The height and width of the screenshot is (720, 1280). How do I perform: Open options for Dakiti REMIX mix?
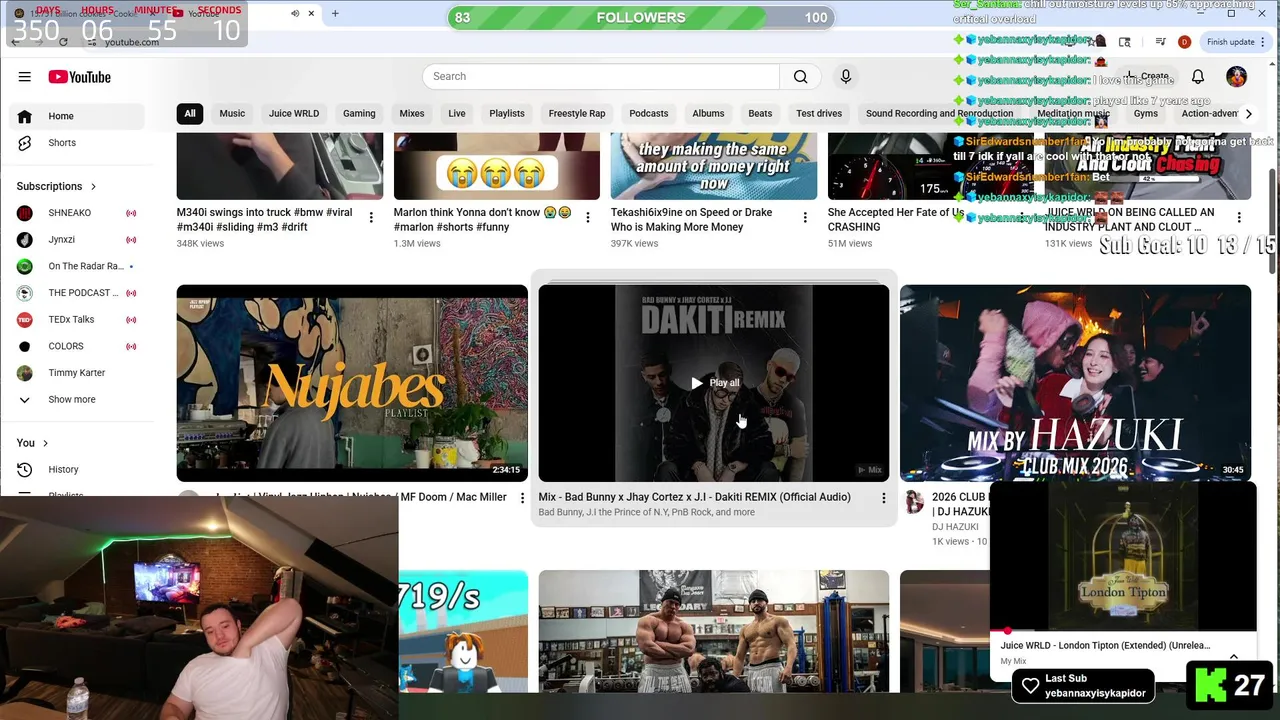click(883, 497)
